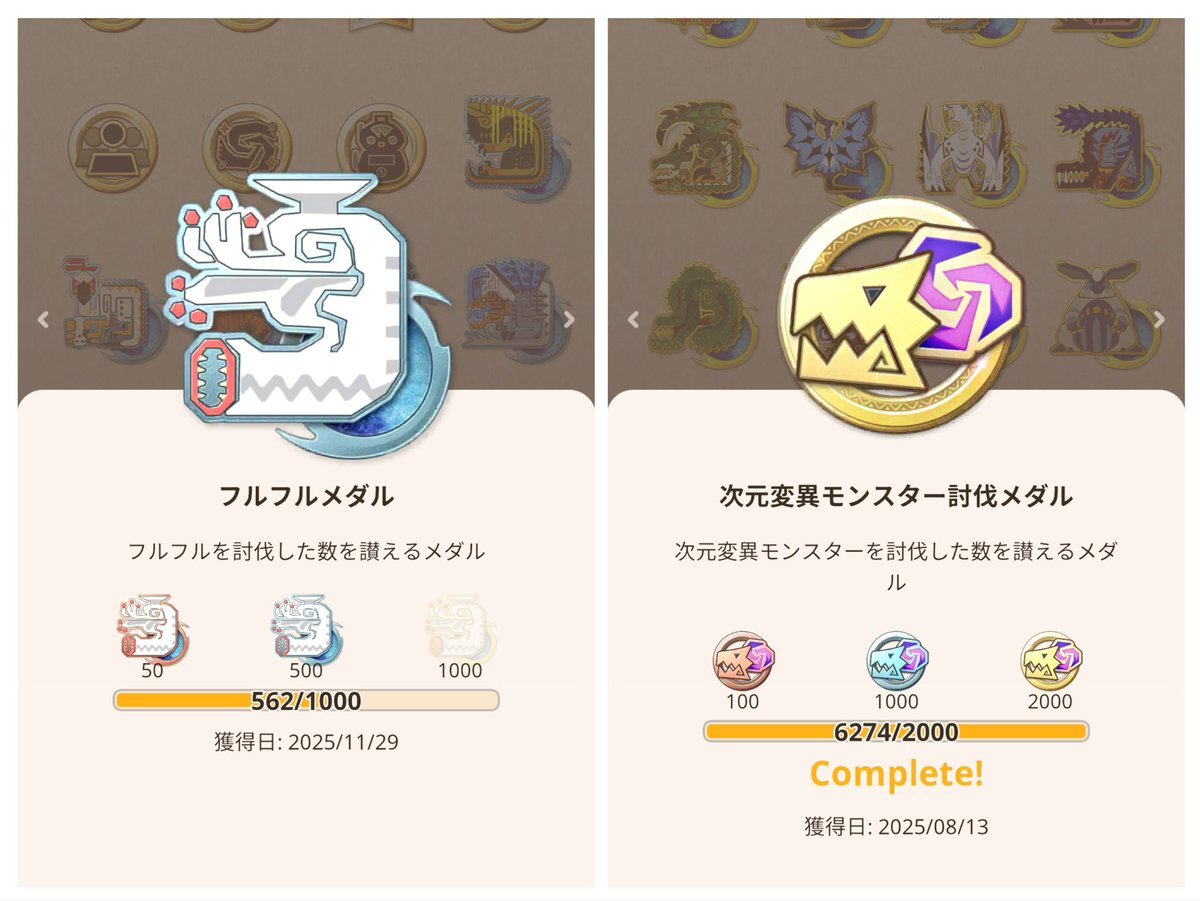Screen dimensions: 1200x901
Task: Click the 獲得日: 2025/11/29 text
Action: (306, 742)
